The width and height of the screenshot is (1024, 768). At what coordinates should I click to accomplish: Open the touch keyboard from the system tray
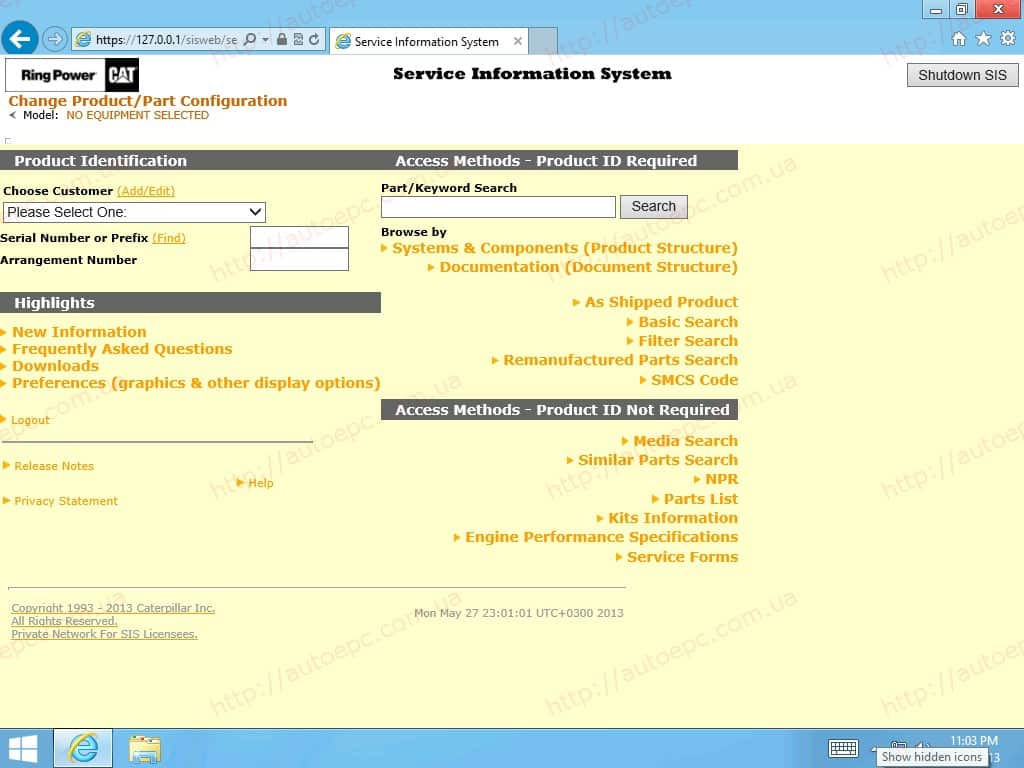(x=843, y=748)
